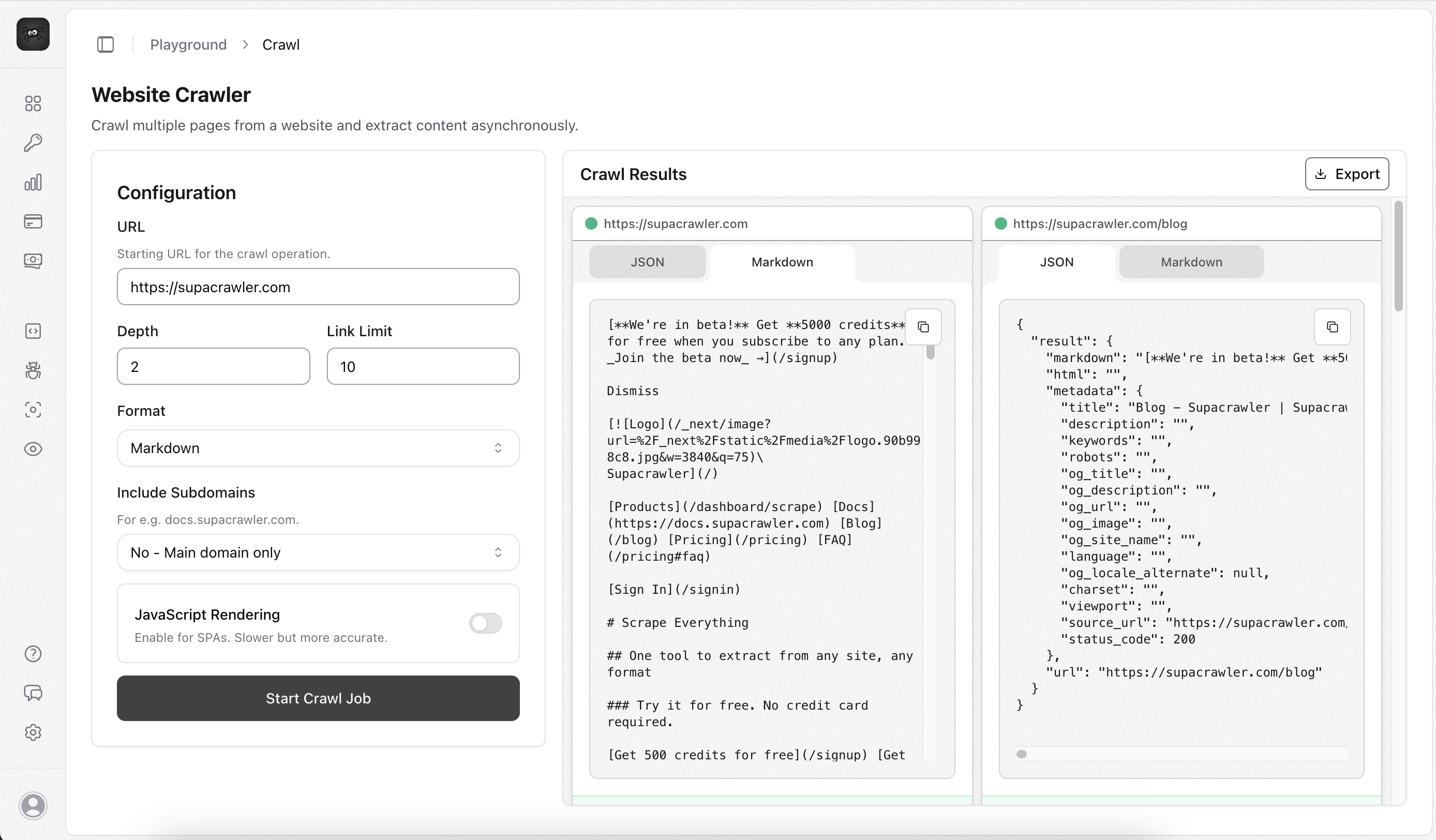Toggle JavaScript Rendering switch
The image size is (1436, 840).
click(486, 623)
